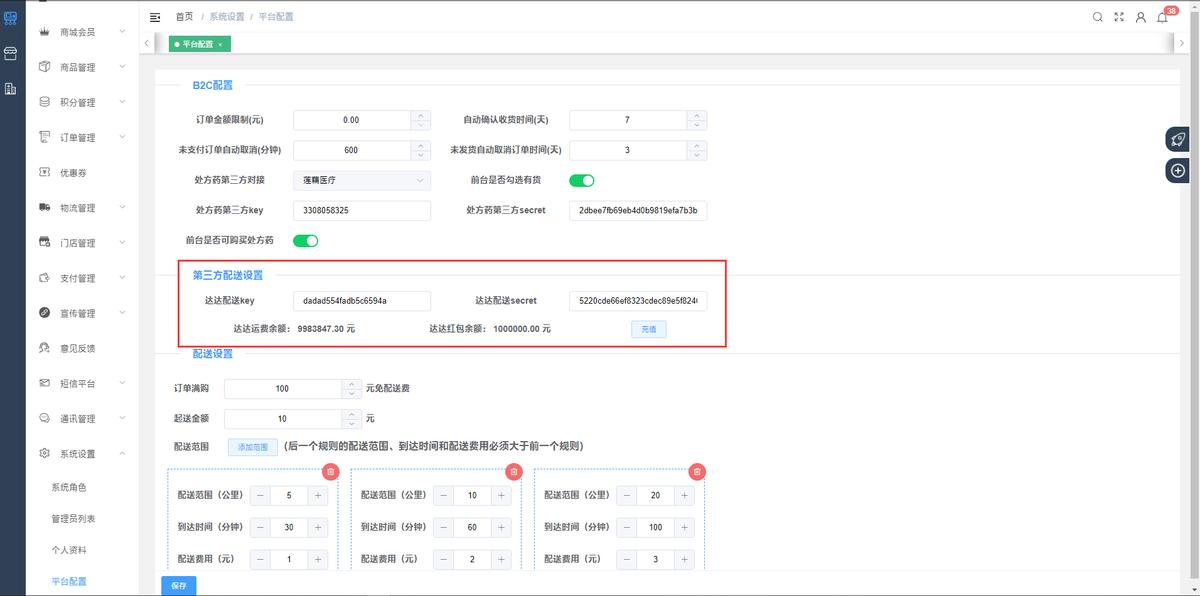Select the building icon in dark left rail
1200x596 pixels.
[11, 89]
